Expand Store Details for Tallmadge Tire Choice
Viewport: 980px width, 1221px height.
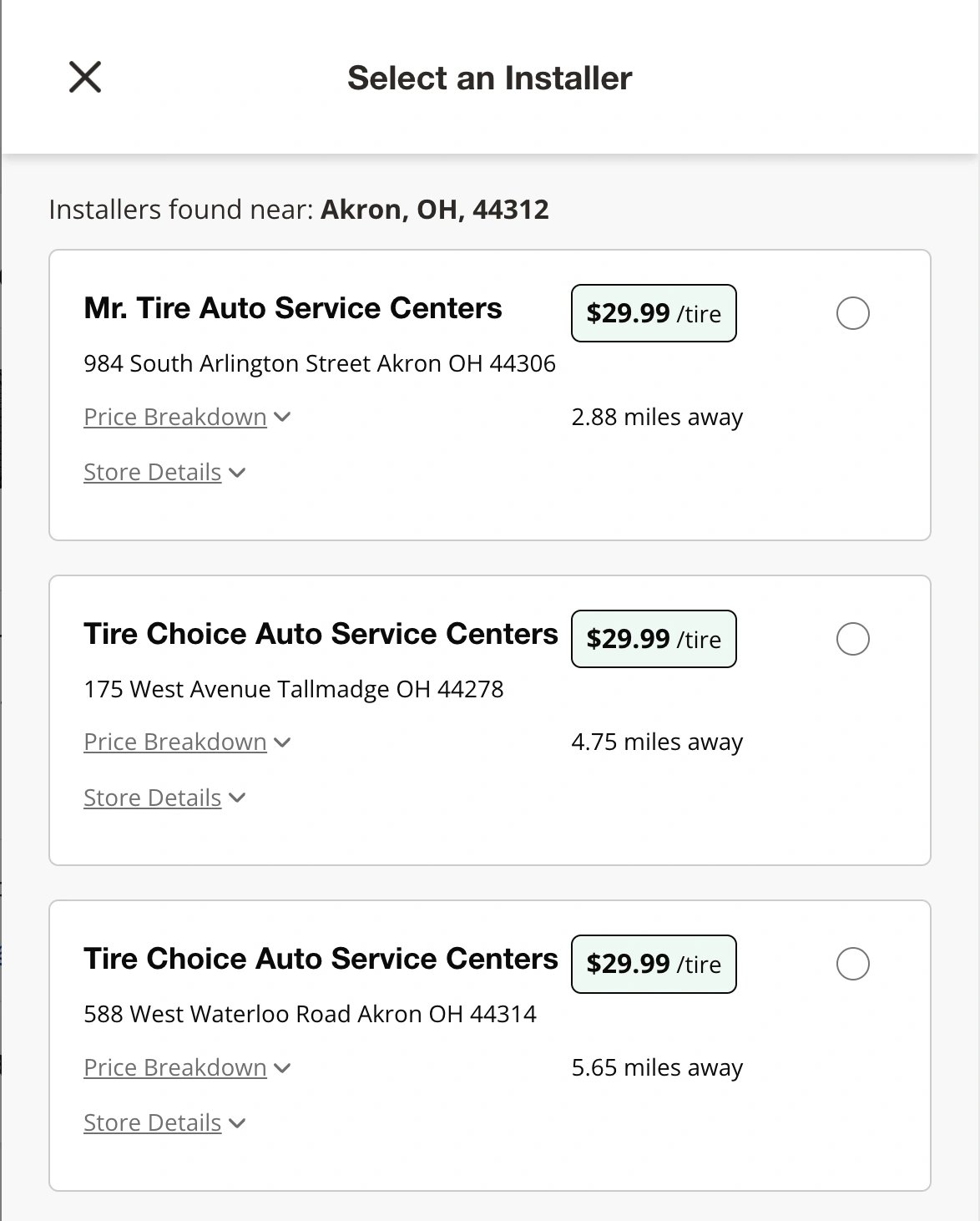153,798
